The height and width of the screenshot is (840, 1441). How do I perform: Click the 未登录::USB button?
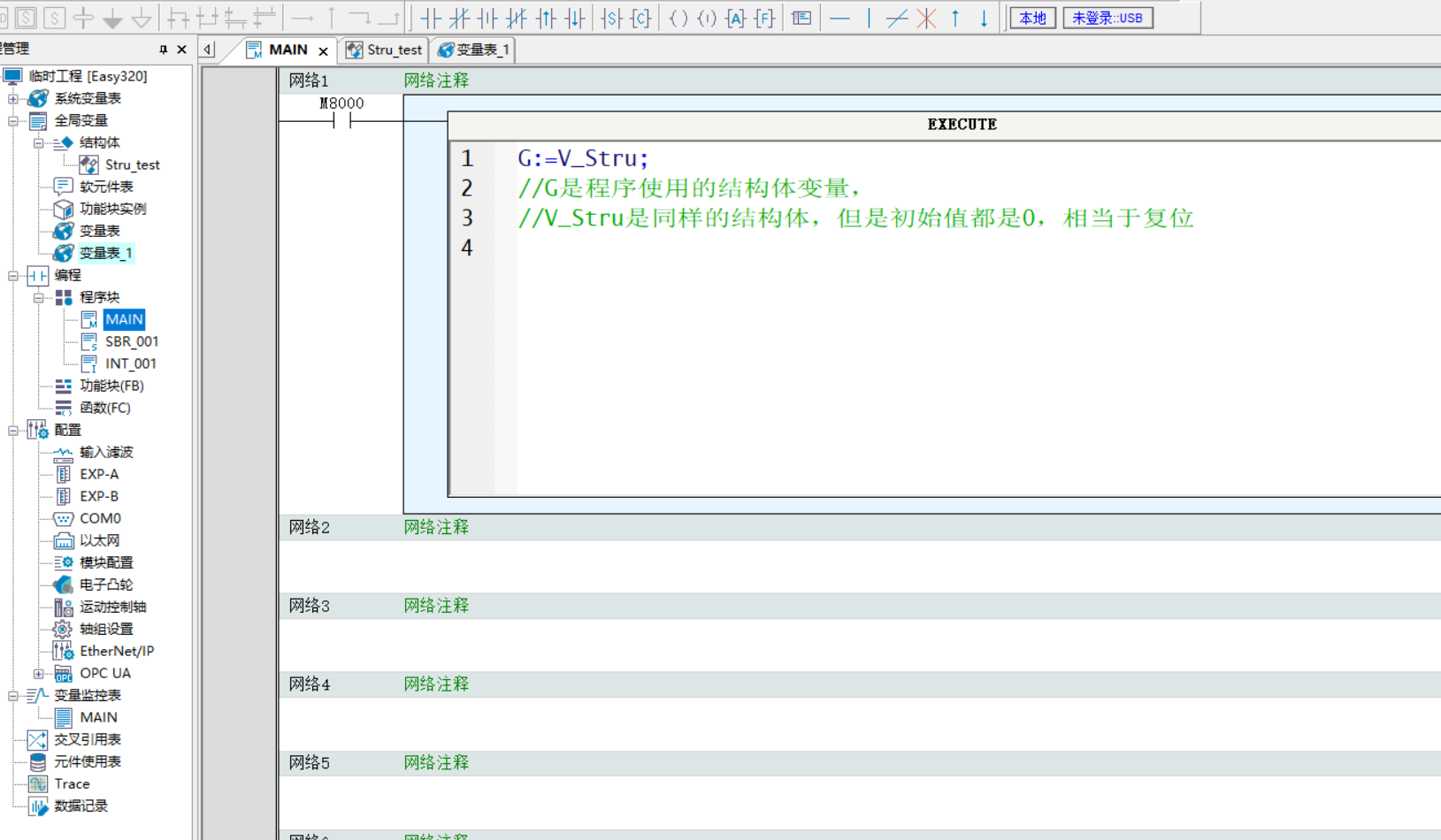1108,18
